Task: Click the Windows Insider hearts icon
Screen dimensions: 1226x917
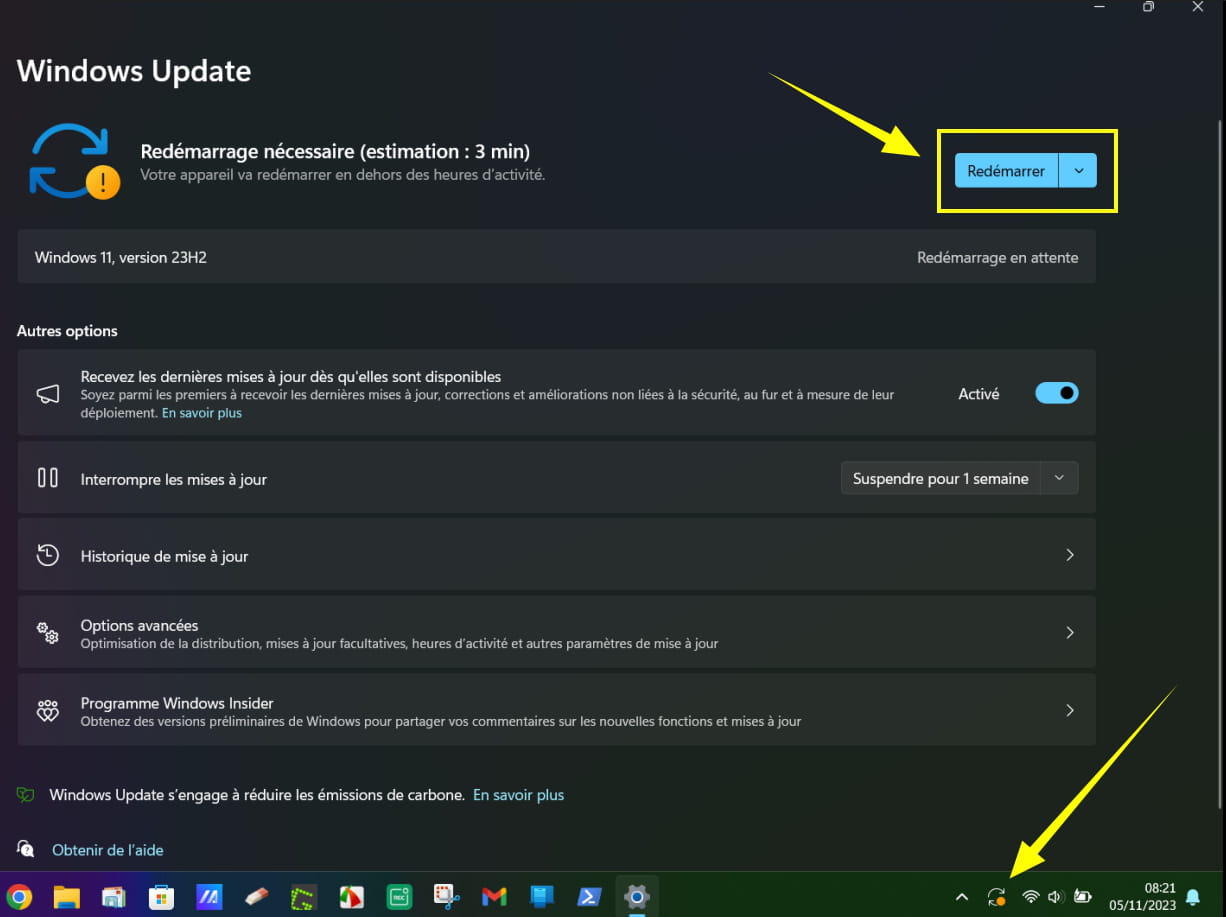Action: tap(48, 711)
